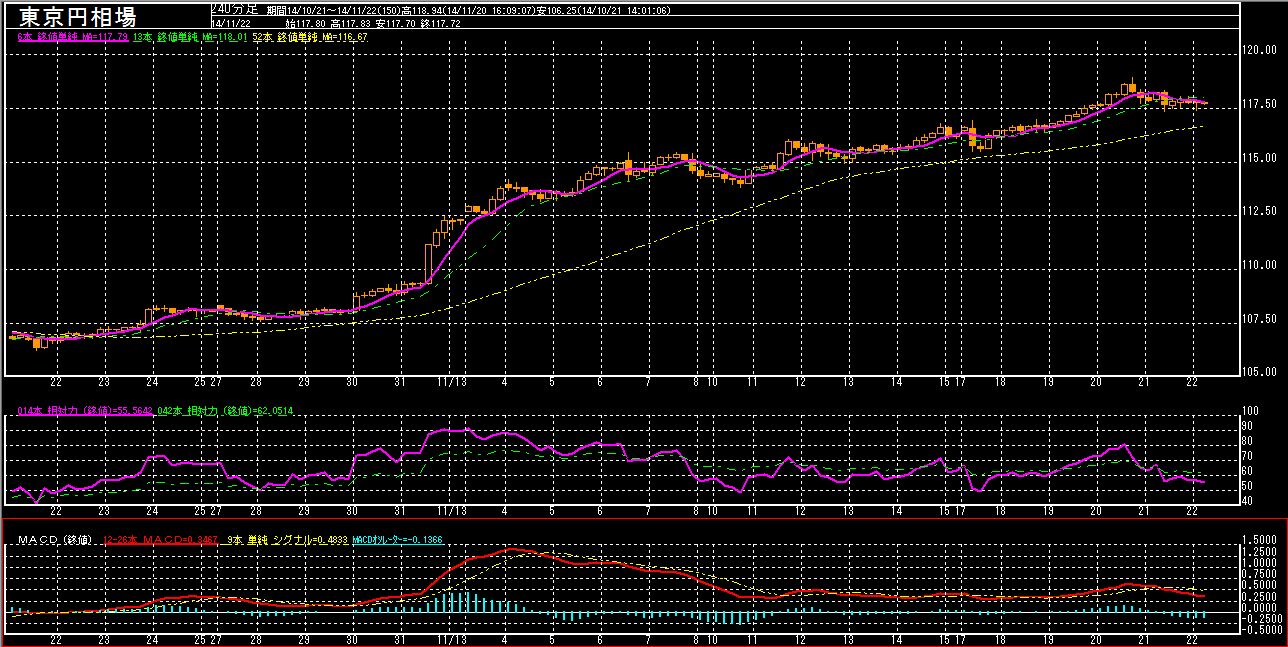Click the 112.50 price axis label
This screenshot has width=1288, height=647.
coord(1257,211)
